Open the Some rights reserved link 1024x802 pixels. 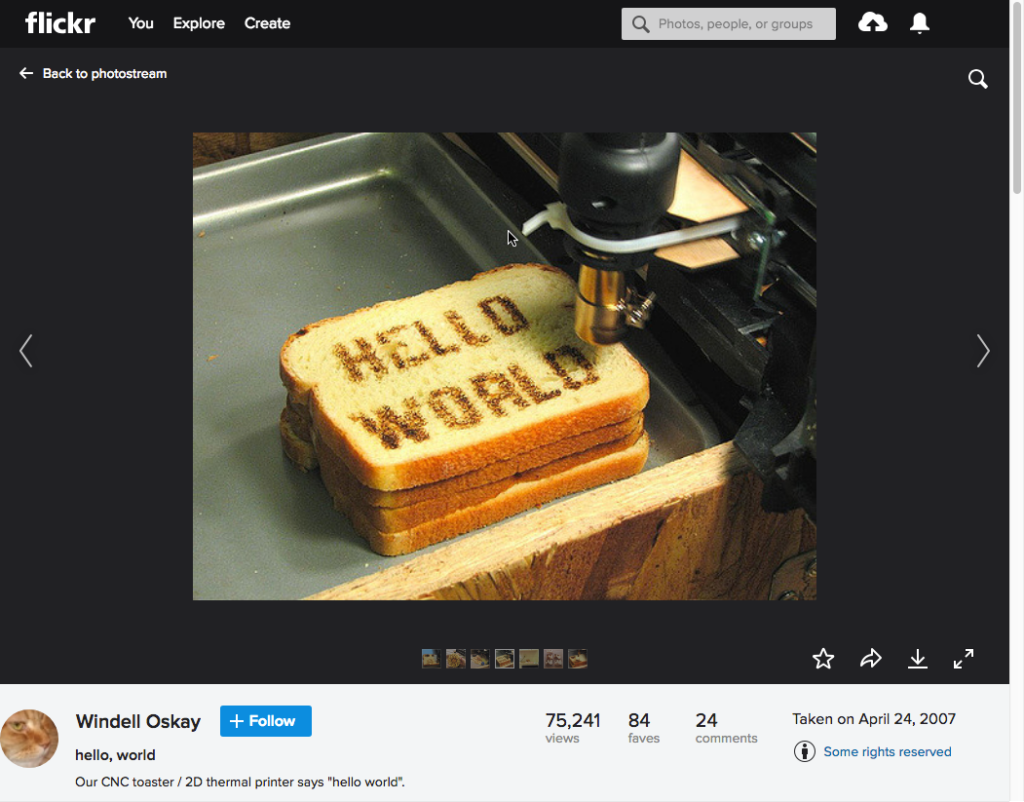click(887, 752)
